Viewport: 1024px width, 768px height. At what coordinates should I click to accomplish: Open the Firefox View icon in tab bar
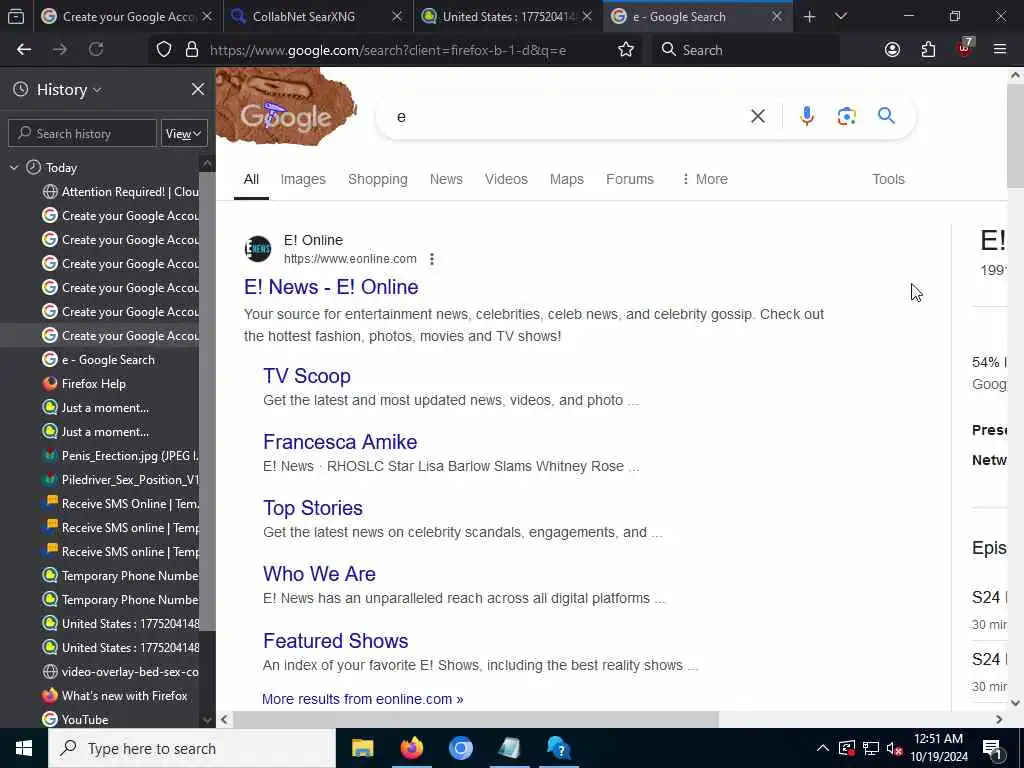coord(16,17)
